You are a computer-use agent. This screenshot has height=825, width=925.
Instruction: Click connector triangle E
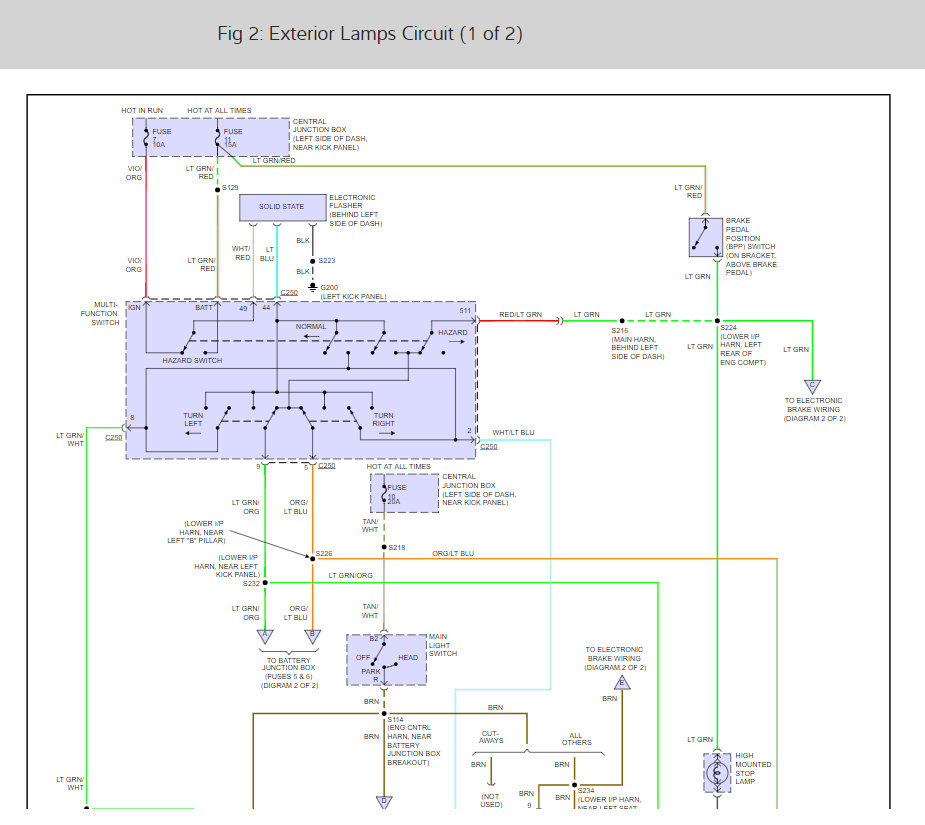pyautogui.click(x=622, y=683)
